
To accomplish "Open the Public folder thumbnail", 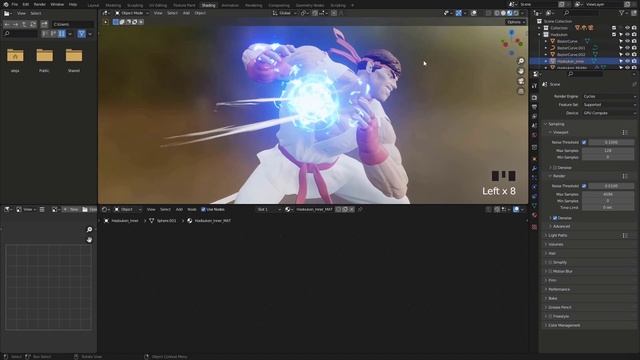I will tap(44, 55).
